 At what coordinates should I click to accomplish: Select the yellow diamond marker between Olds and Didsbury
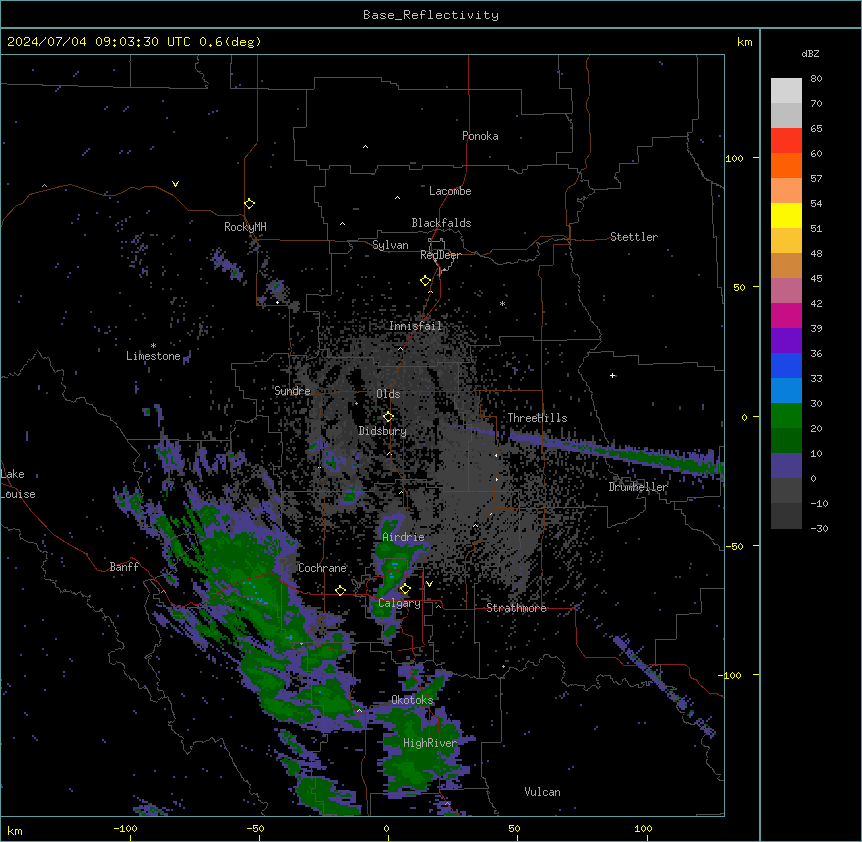(x=388, y=417)
